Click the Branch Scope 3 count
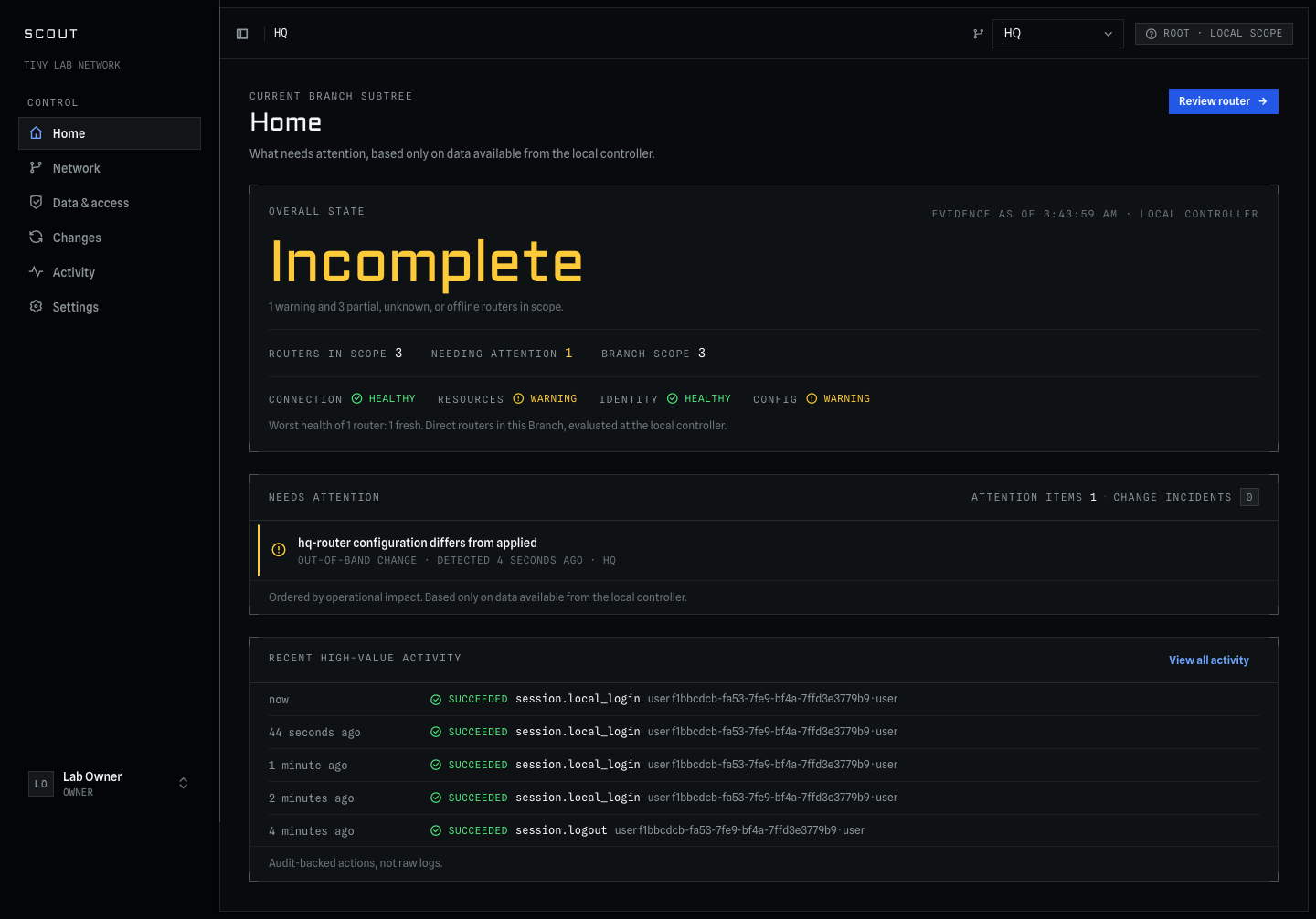 702,354
